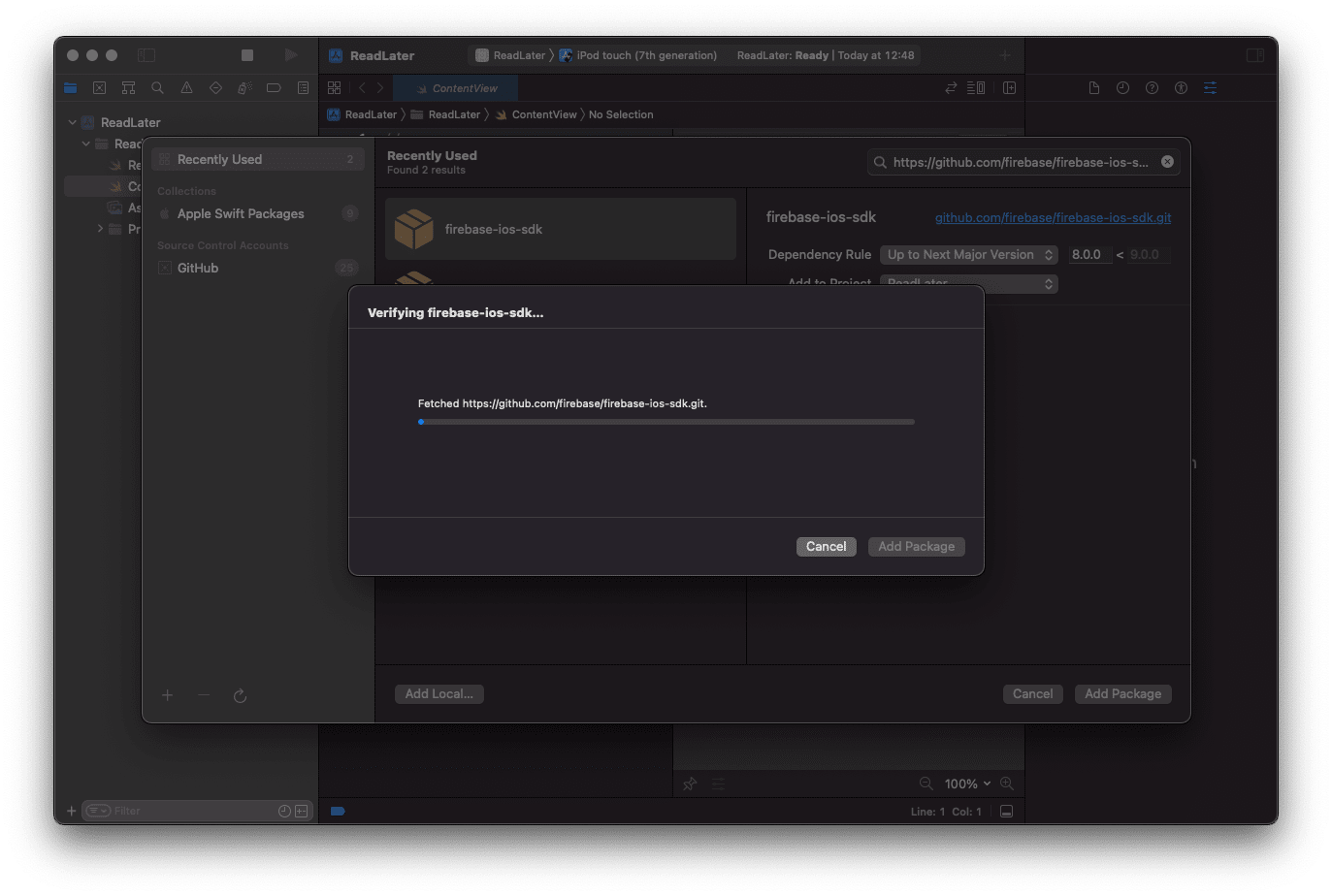Screen dimensions: 1332x896
Task: Click the Run play button
Action: [x=290, y=55]
